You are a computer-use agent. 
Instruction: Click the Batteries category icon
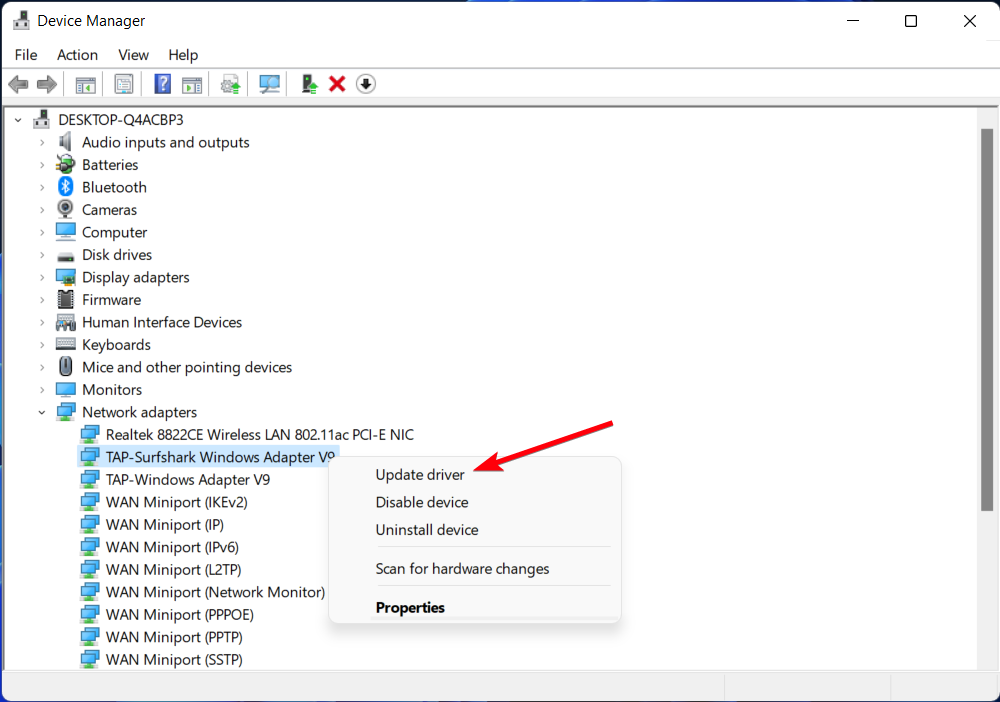point(65,165)
